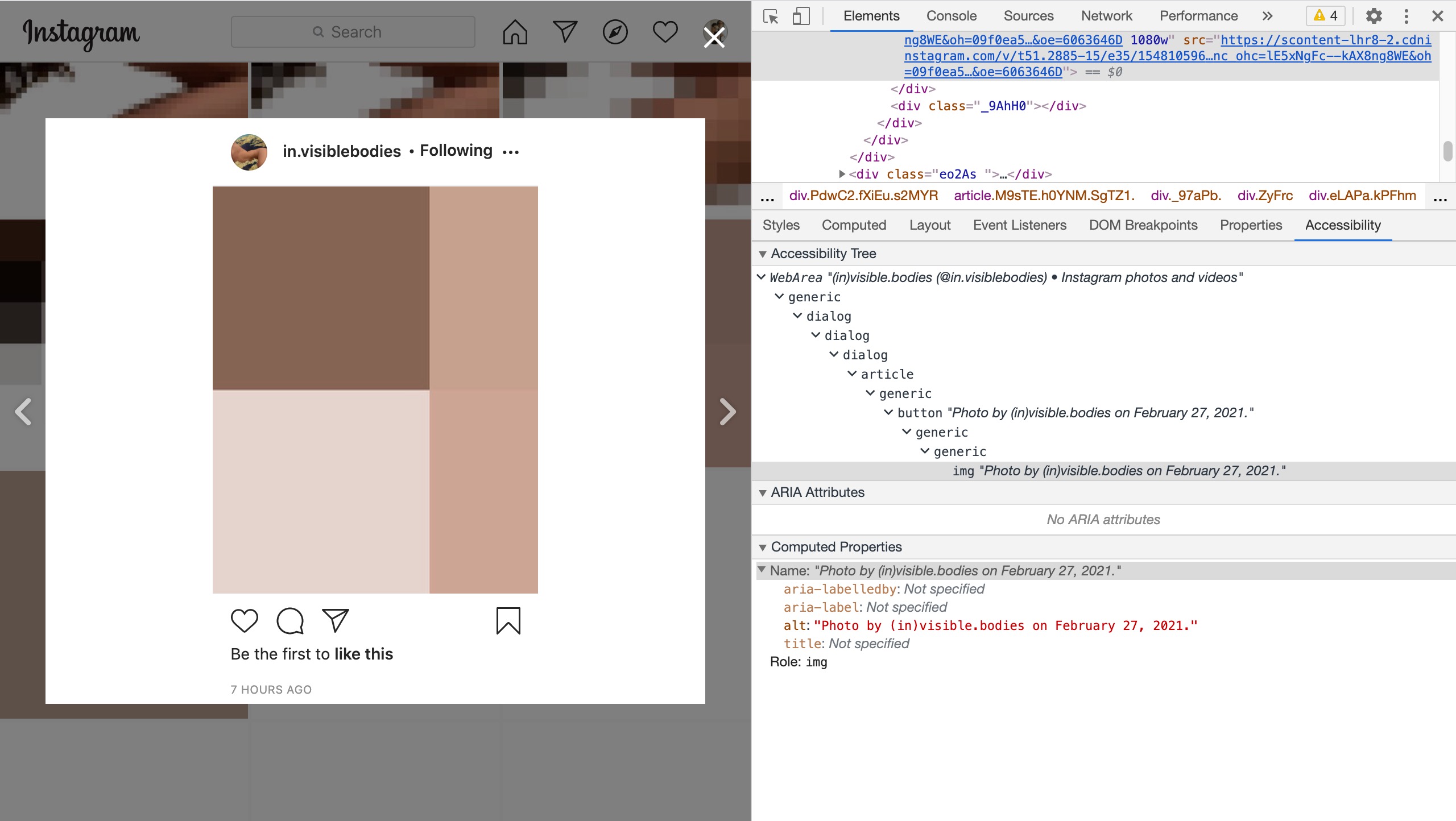
Task: Go to next post with right arrow
Action: click(727, 412)
